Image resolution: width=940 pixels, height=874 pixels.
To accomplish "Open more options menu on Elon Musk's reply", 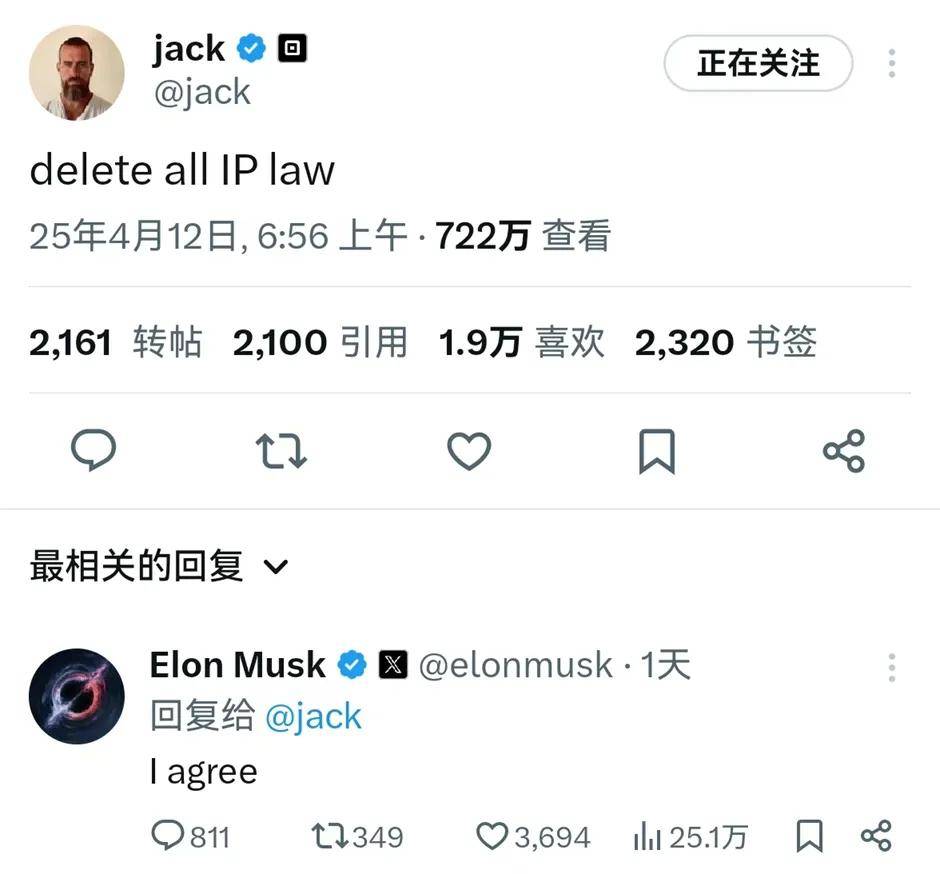I will (892, 667).
